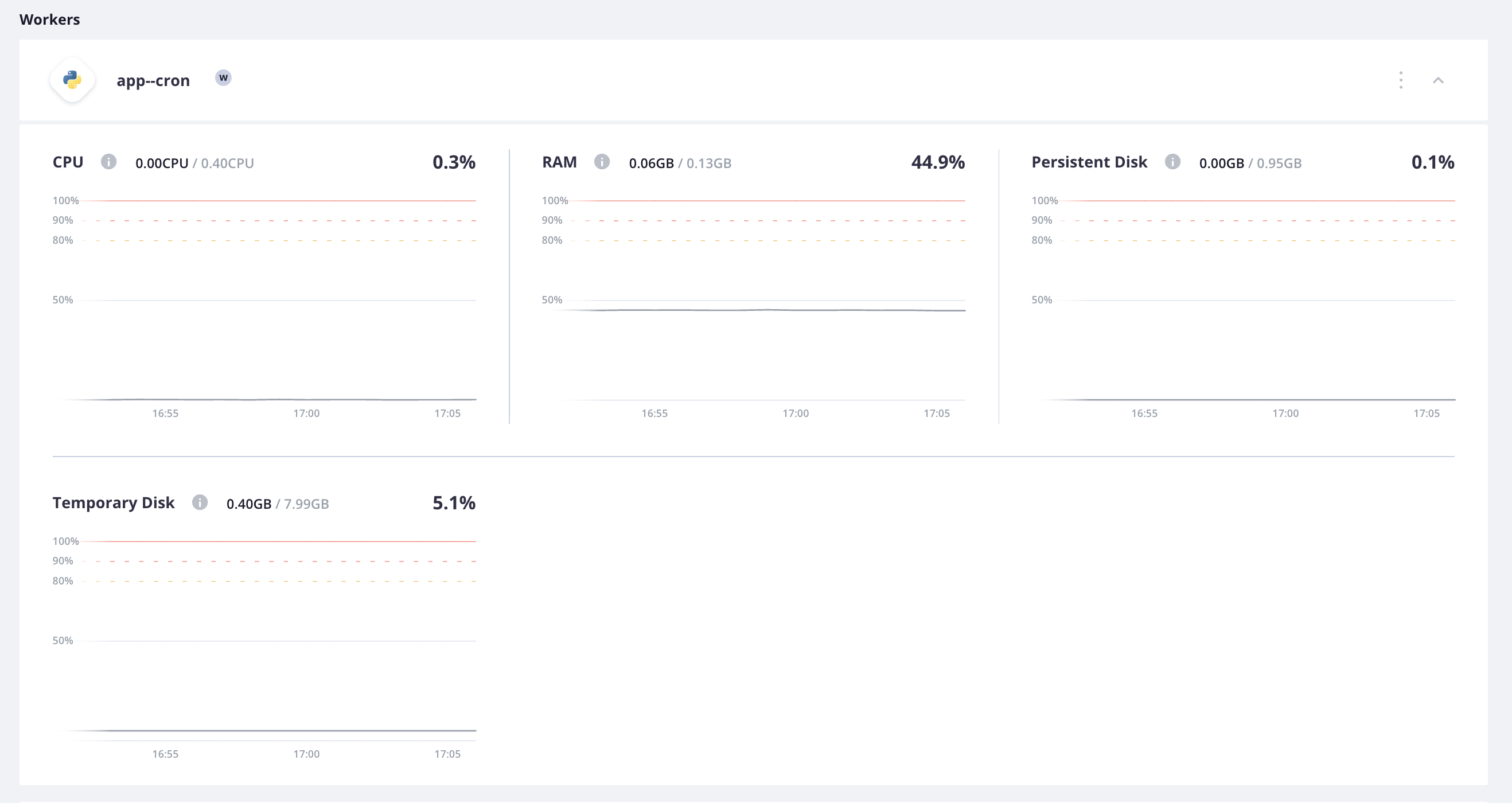Click the Workers section heading
The height and width of the screenshot is (803, 1512).
tap(49, 19)
